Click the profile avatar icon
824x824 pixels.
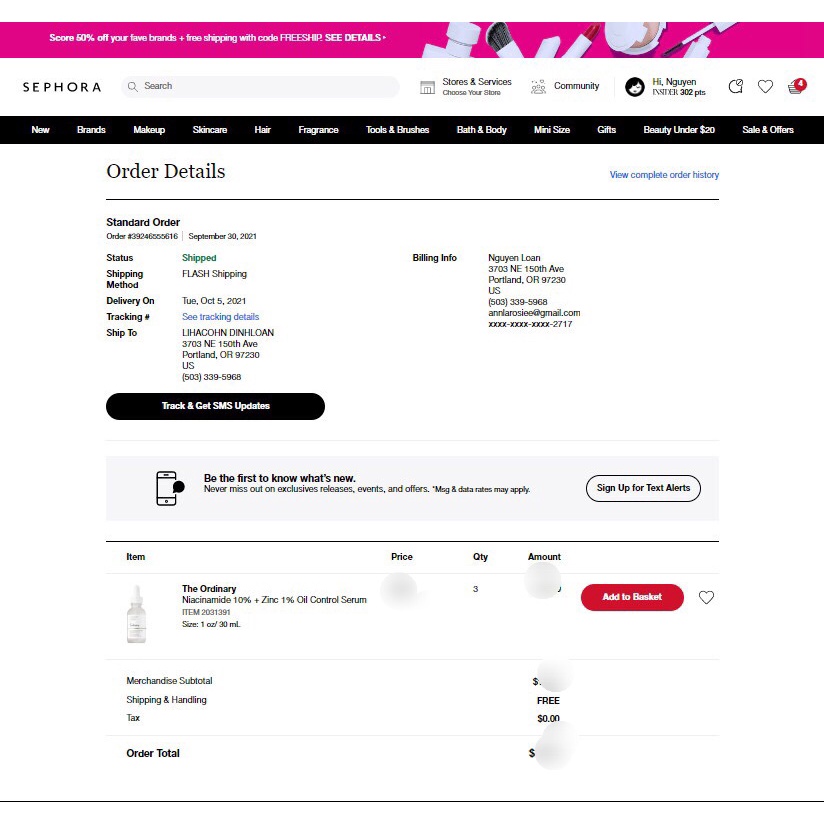click(635, 87)
